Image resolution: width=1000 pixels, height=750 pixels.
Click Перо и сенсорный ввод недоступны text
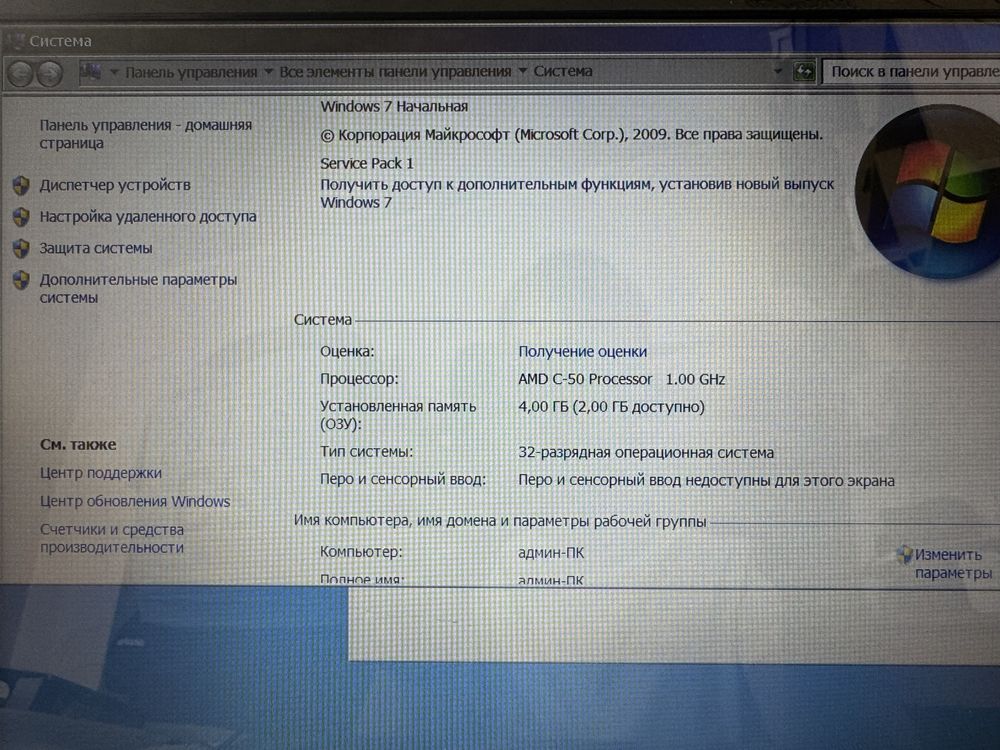(706, 480)
